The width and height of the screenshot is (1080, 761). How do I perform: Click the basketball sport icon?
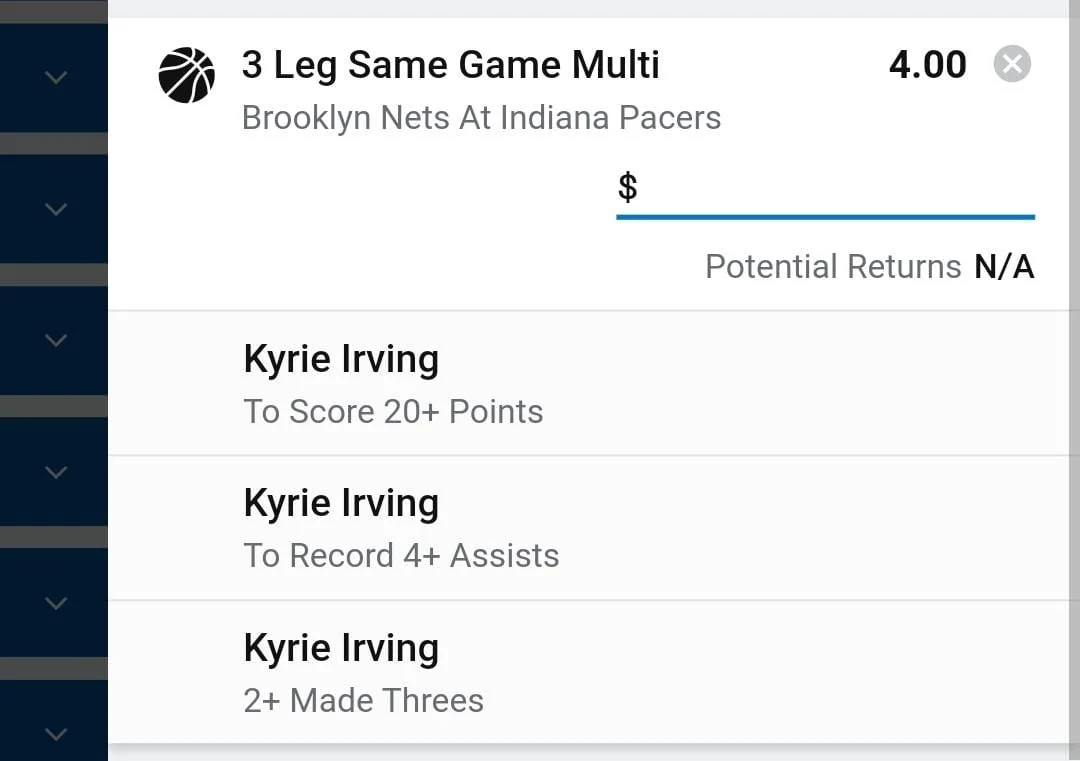click(187, 75)
